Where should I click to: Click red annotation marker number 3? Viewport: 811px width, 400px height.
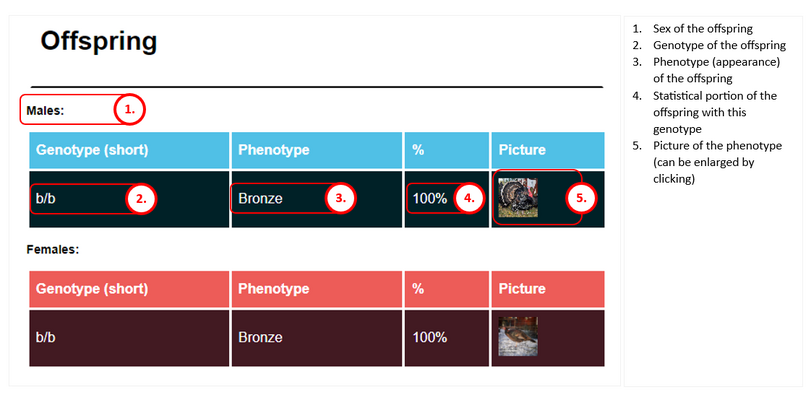[x=341, y=198]
